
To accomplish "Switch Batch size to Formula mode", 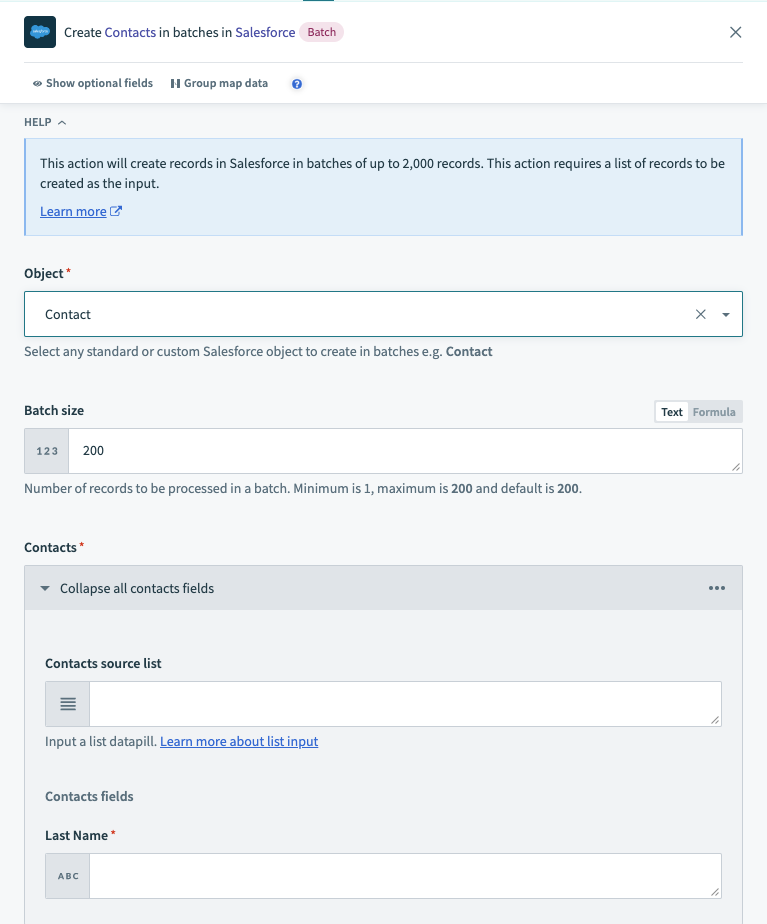I will click(x=714, y=412).
